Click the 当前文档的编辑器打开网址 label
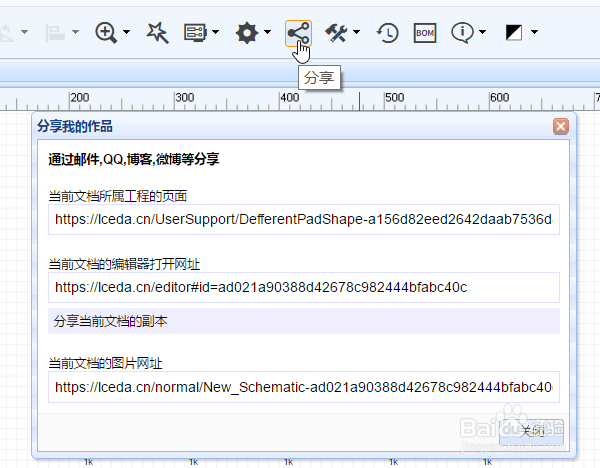The image size is (600, 468). click(124, 264)
